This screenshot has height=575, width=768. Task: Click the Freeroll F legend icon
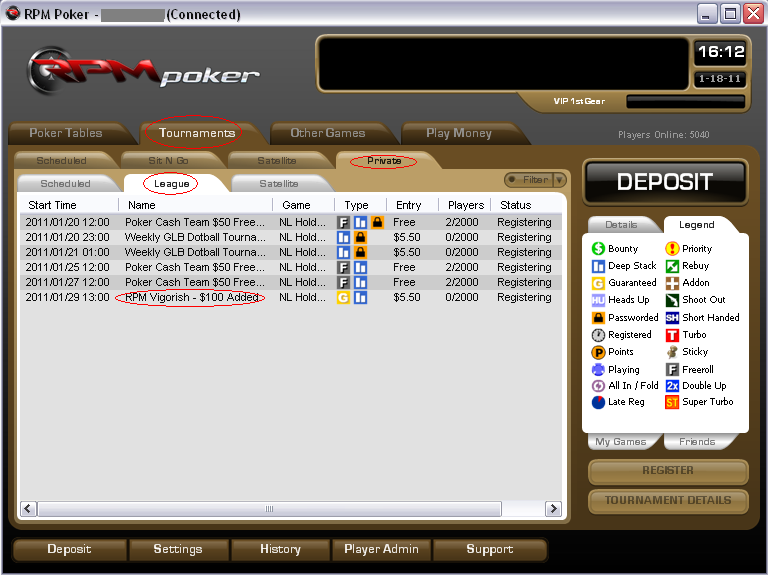point(672,369)
